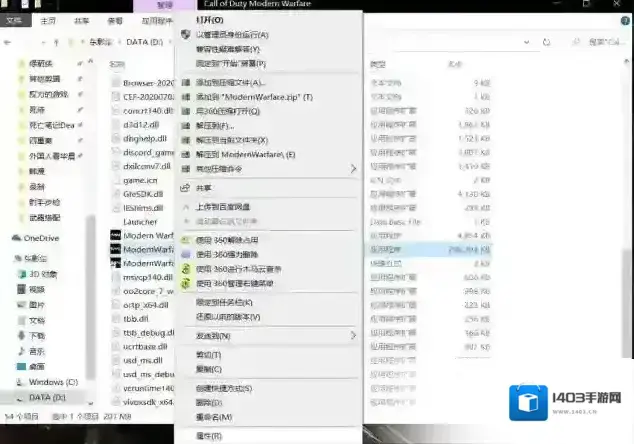634x444 pixels.
Task: Click the icon beside 添加到压缩文件(A)
Action: (186, 82)
